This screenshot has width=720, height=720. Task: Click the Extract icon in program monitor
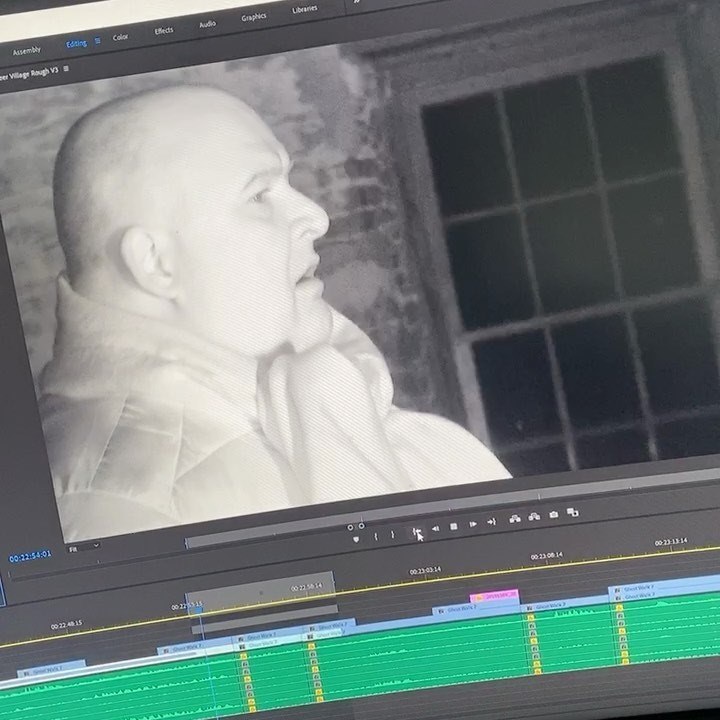(x=534, y=517)
